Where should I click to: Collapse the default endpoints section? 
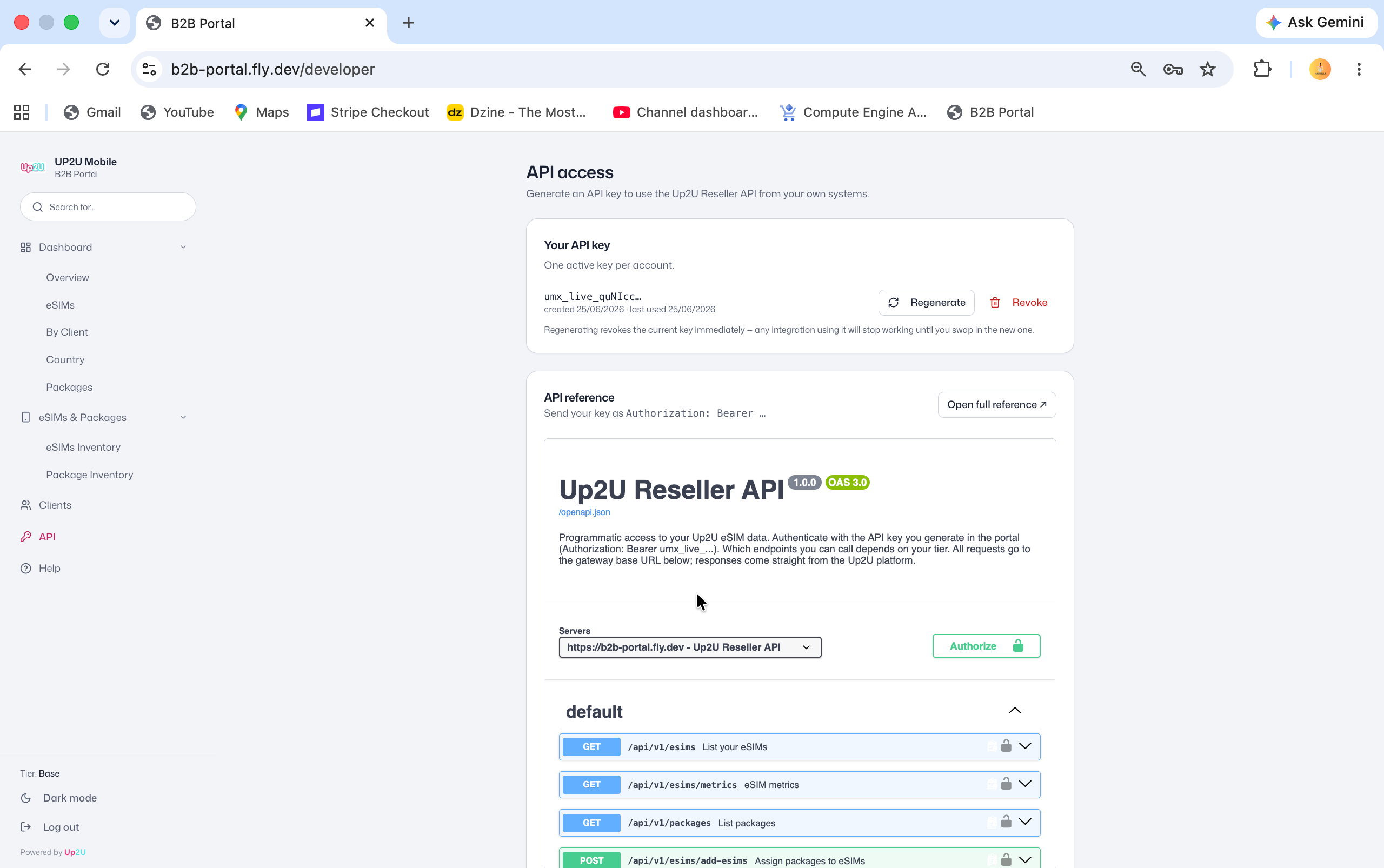pyautogui.click(x=1015, y=711)
